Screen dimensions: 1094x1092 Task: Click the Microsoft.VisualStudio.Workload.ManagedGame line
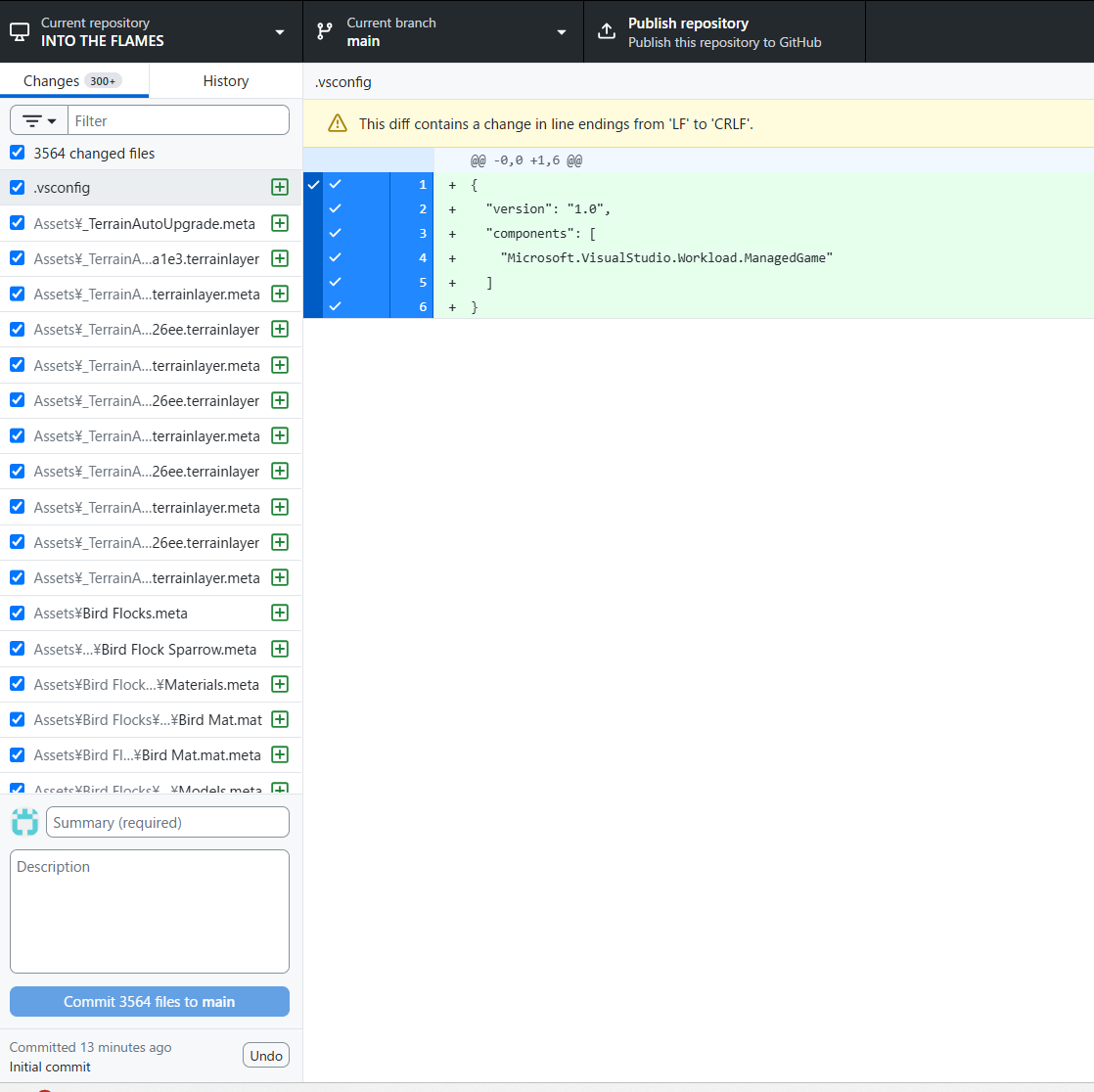666,257
